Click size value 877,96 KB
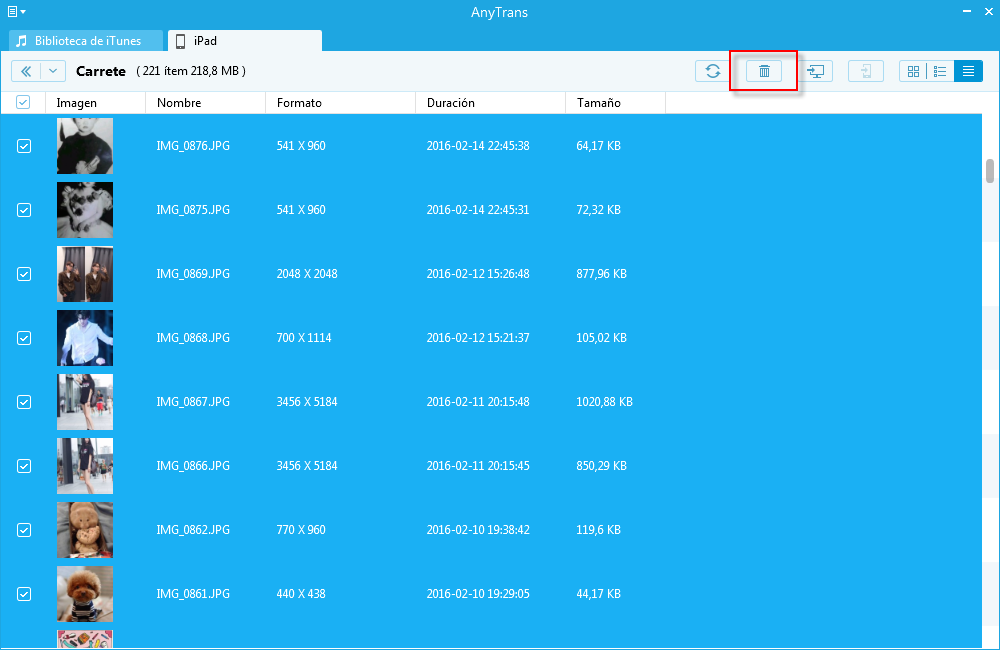The width and height of the screenshot is (1000, 650). [x=601, y=274]
